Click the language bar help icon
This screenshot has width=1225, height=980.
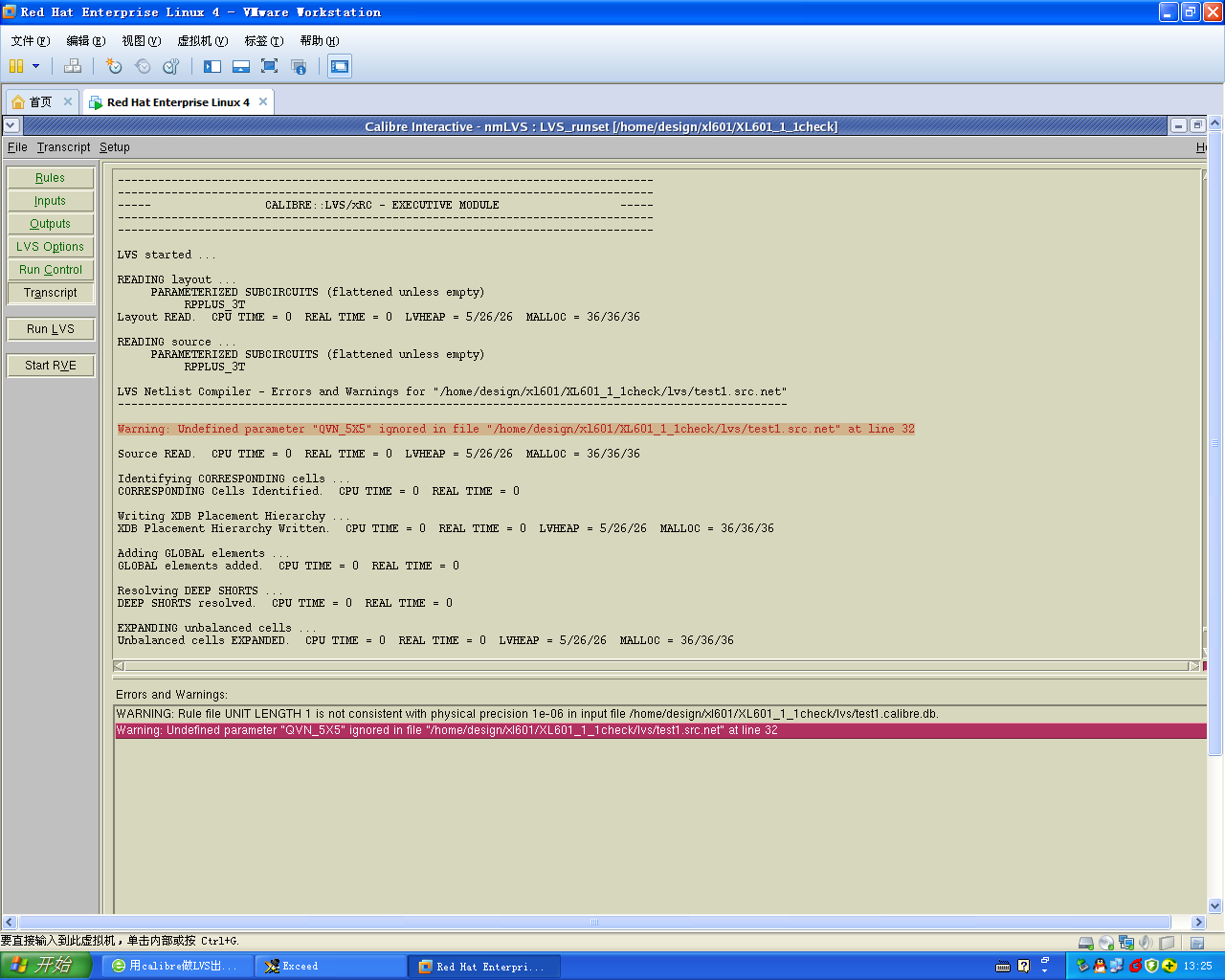(1024, 966)
